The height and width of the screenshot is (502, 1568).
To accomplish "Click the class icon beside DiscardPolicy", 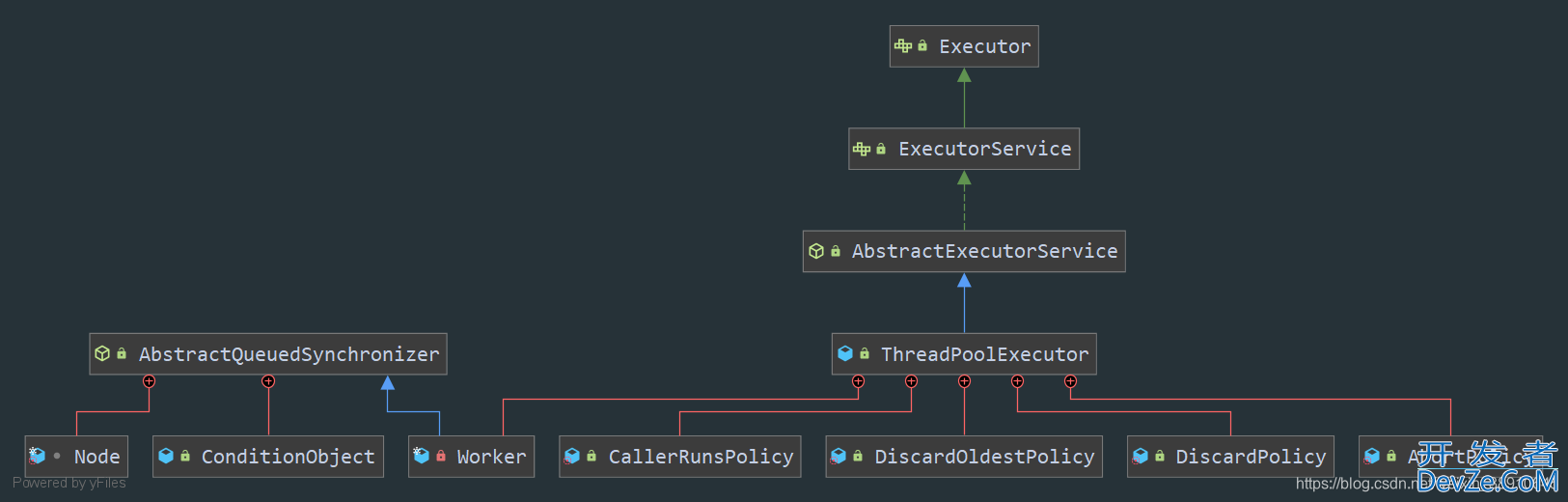I will [1141, 456].
